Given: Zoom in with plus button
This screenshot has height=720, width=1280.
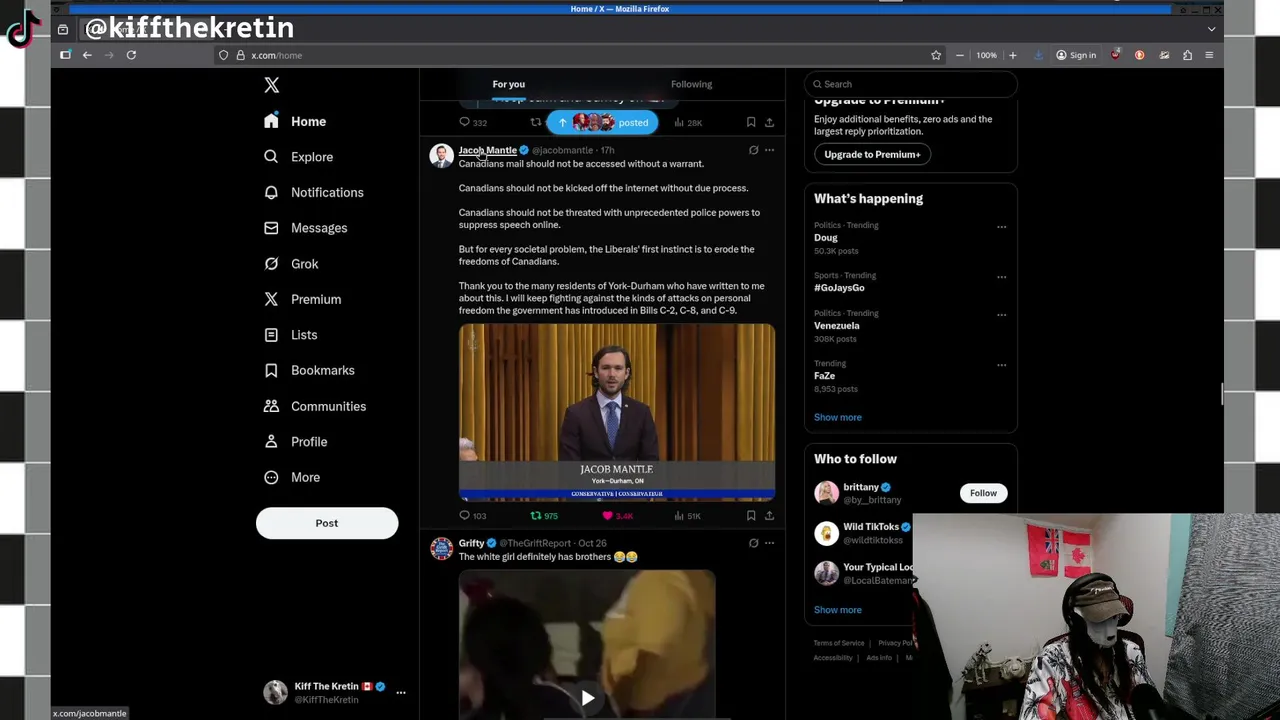Looking at the screenshot, I should pos(1012,55).
